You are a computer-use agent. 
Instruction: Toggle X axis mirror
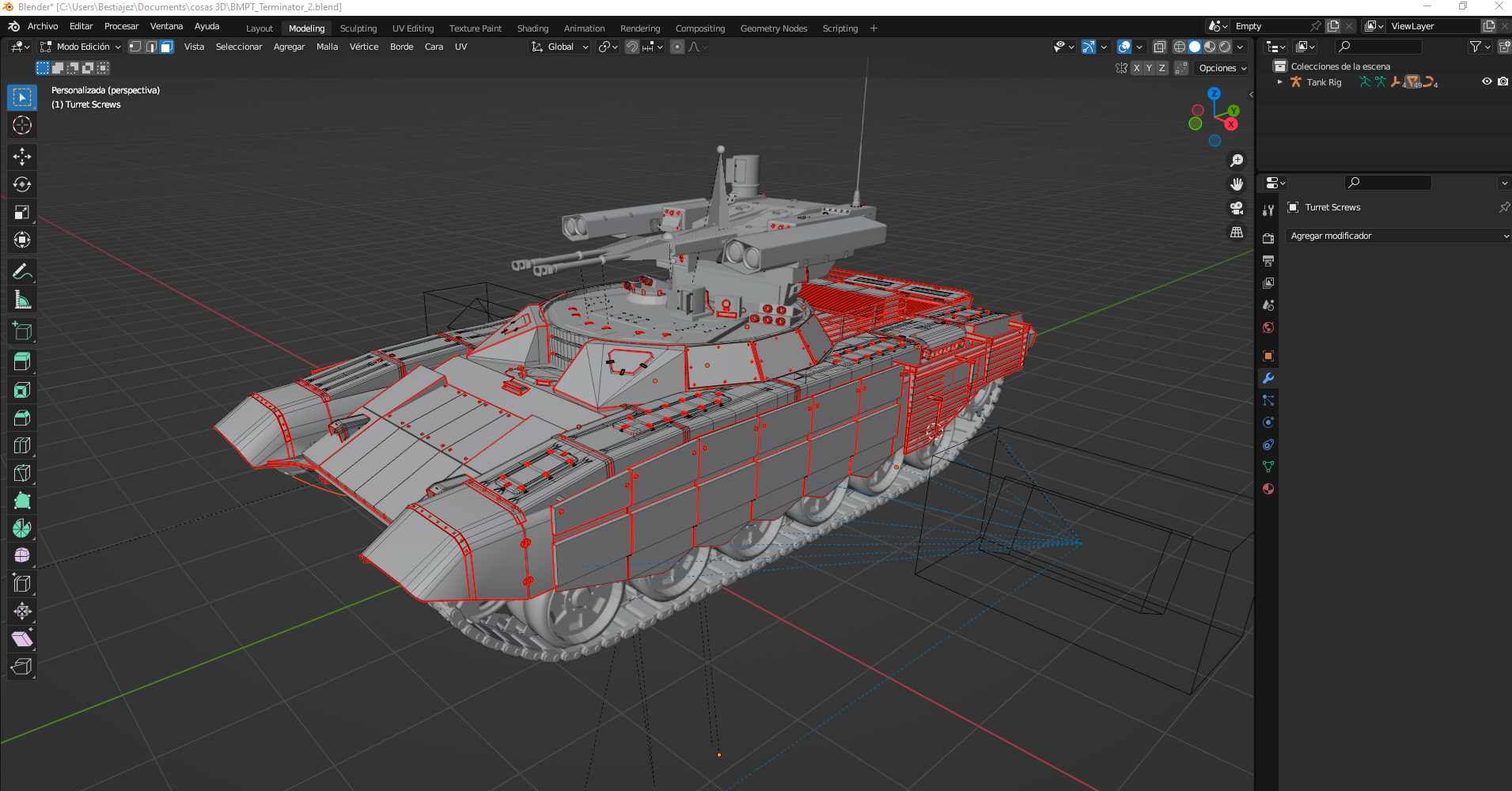tap(1136, 68)
